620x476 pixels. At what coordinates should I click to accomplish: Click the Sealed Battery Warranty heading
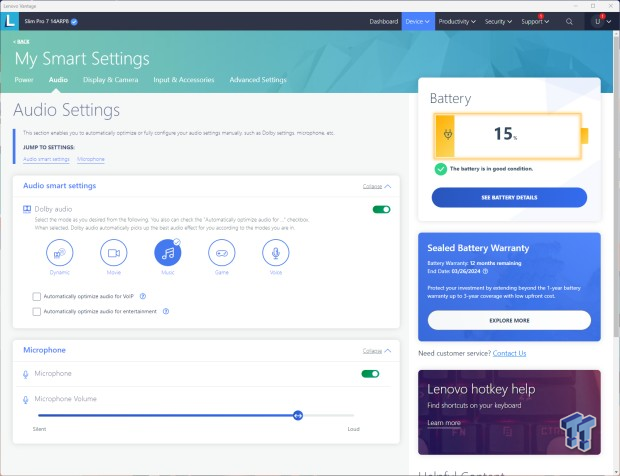pos(478,248)
